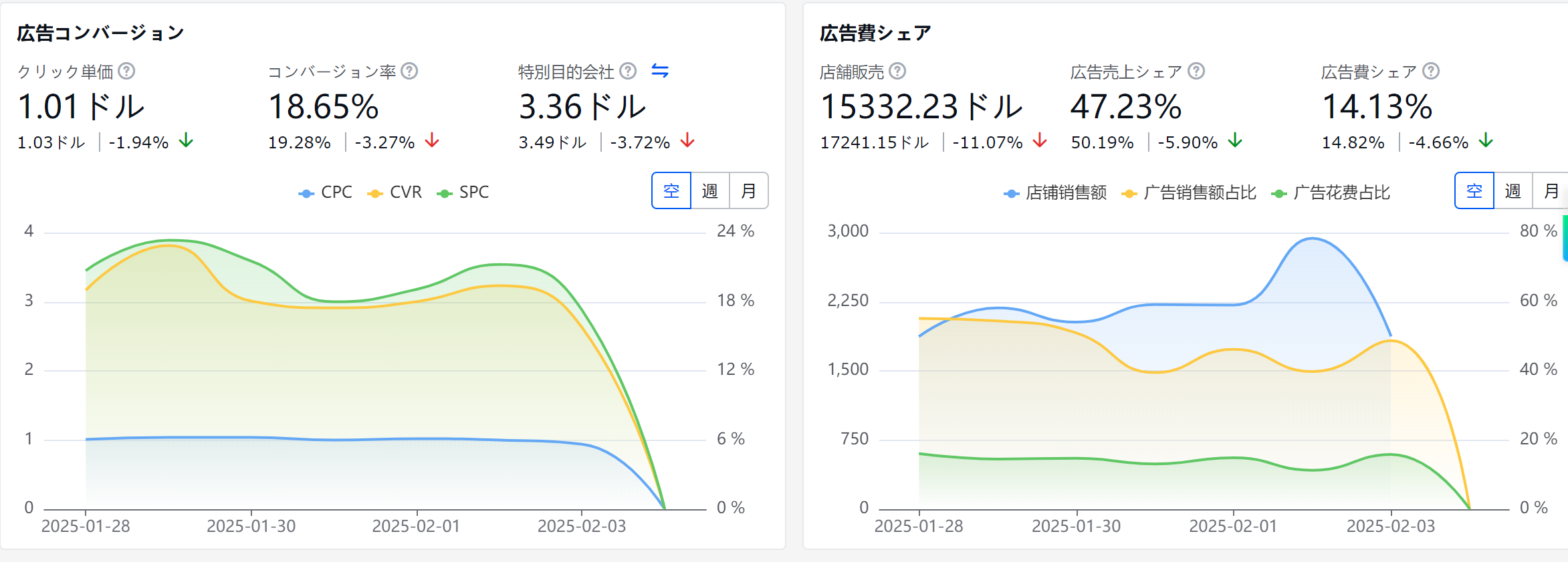Click help icon beside クリック単価
The width and height of the screenshot is (1568, 562).
126,71
